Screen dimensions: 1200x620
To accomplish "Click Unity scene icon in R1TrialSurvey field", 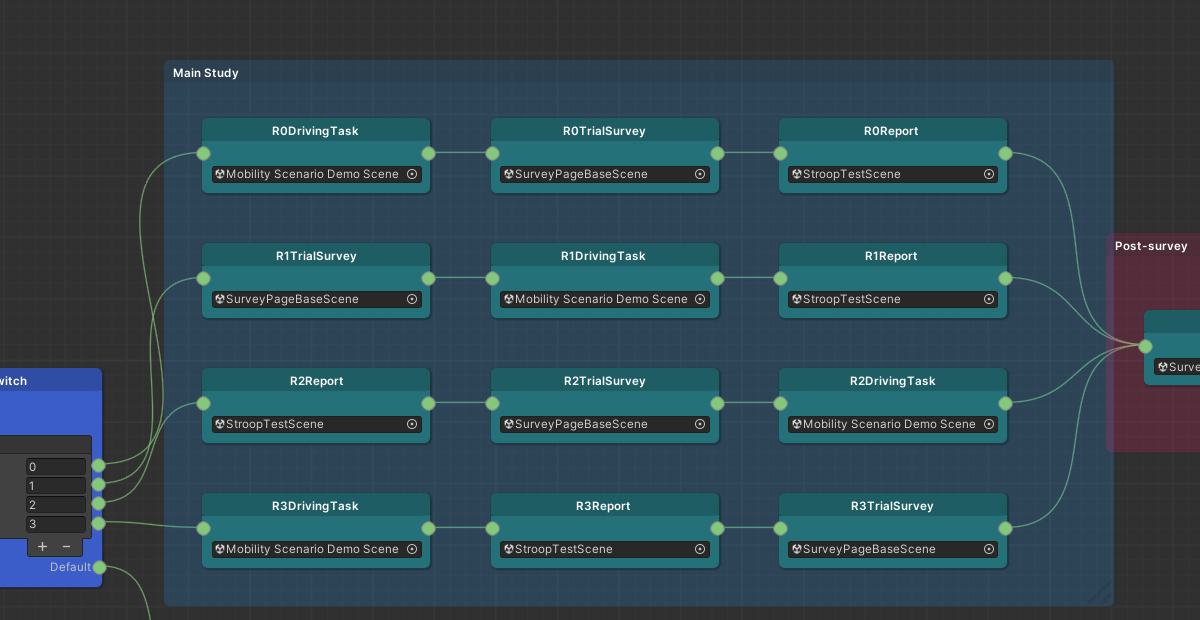I will coord(220,299).
